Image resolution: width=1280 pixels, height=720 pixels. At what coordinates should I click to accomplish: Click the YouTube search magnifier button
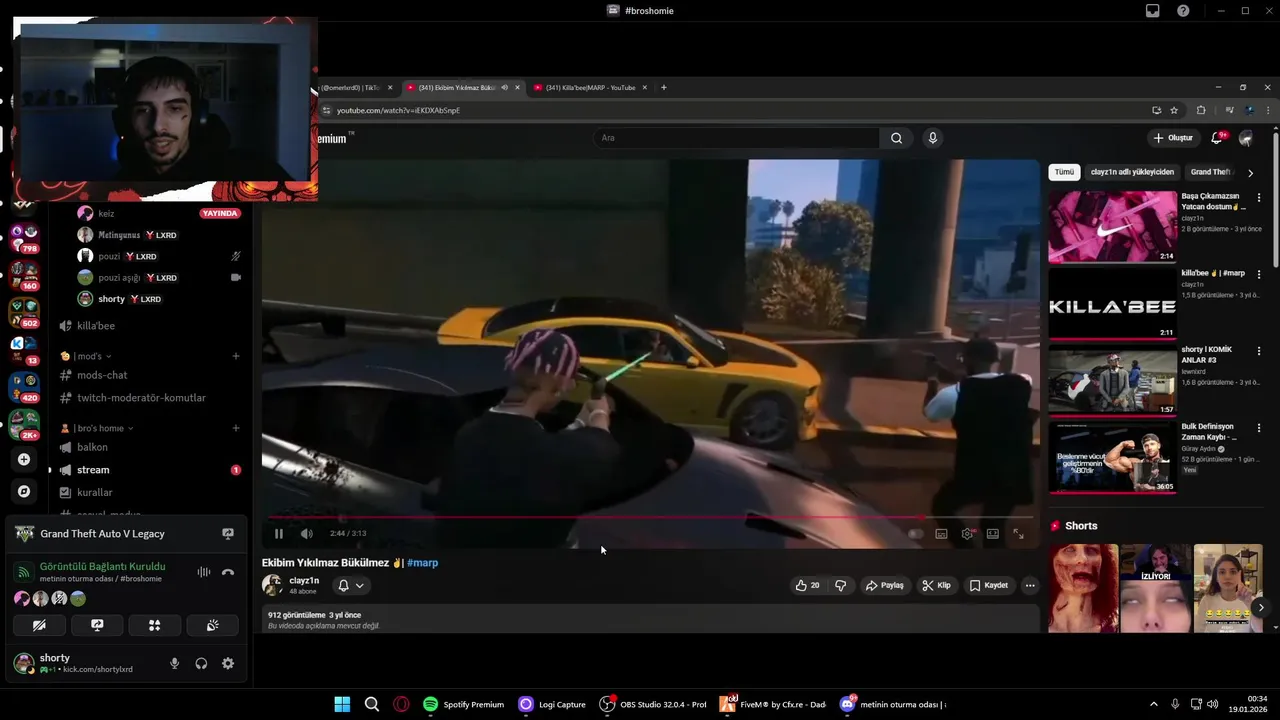click(897, 138)
